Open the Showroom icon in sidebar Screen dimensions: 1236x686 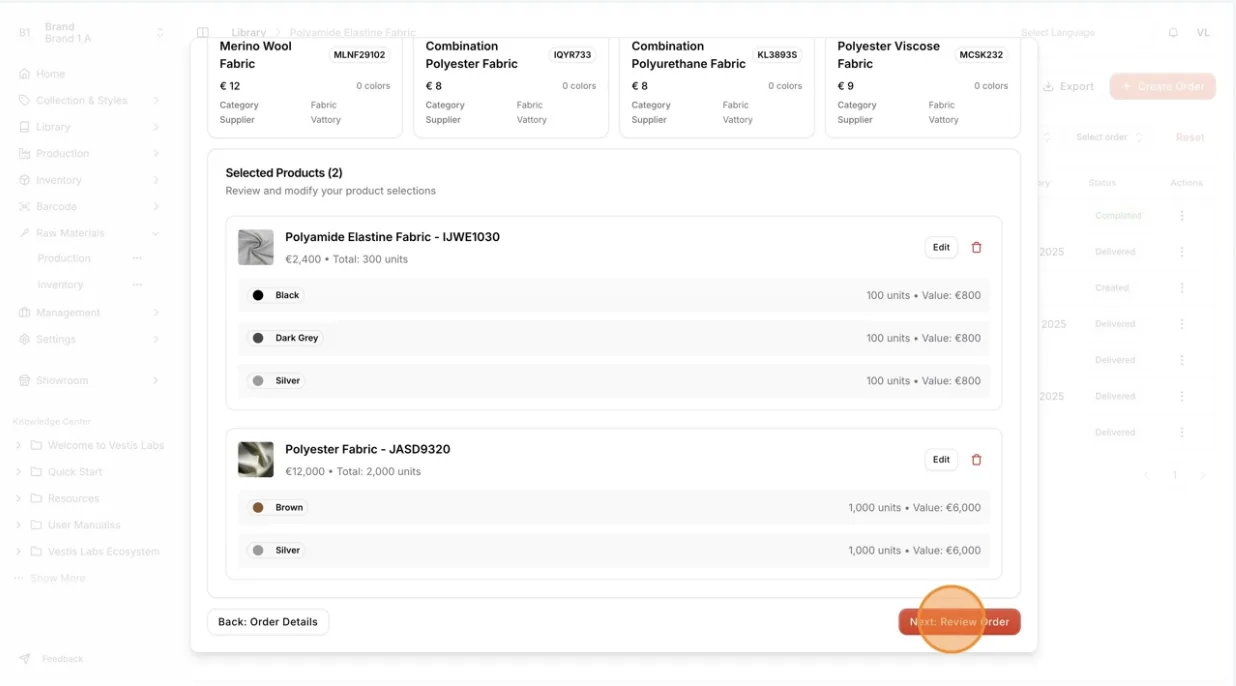[25, 380]
